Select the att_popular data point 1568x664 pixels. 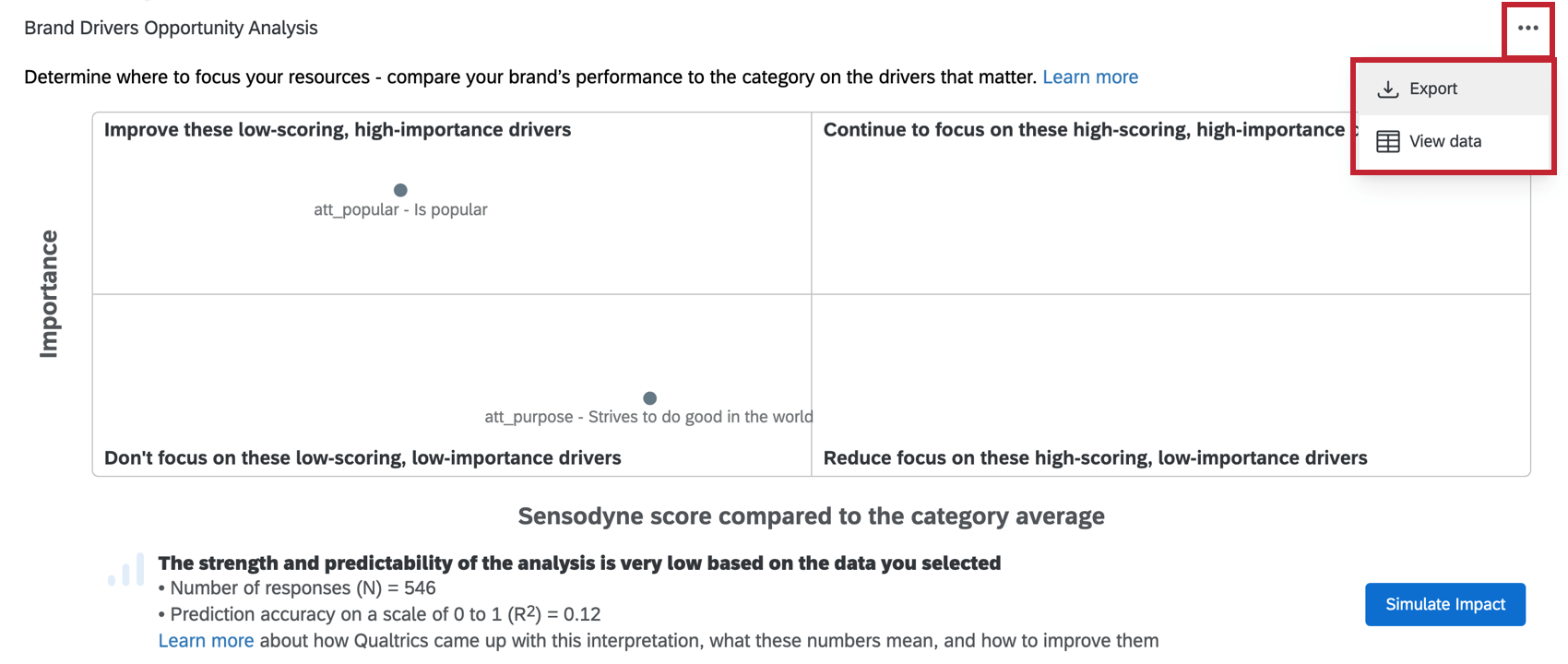(x=400, y=190)
